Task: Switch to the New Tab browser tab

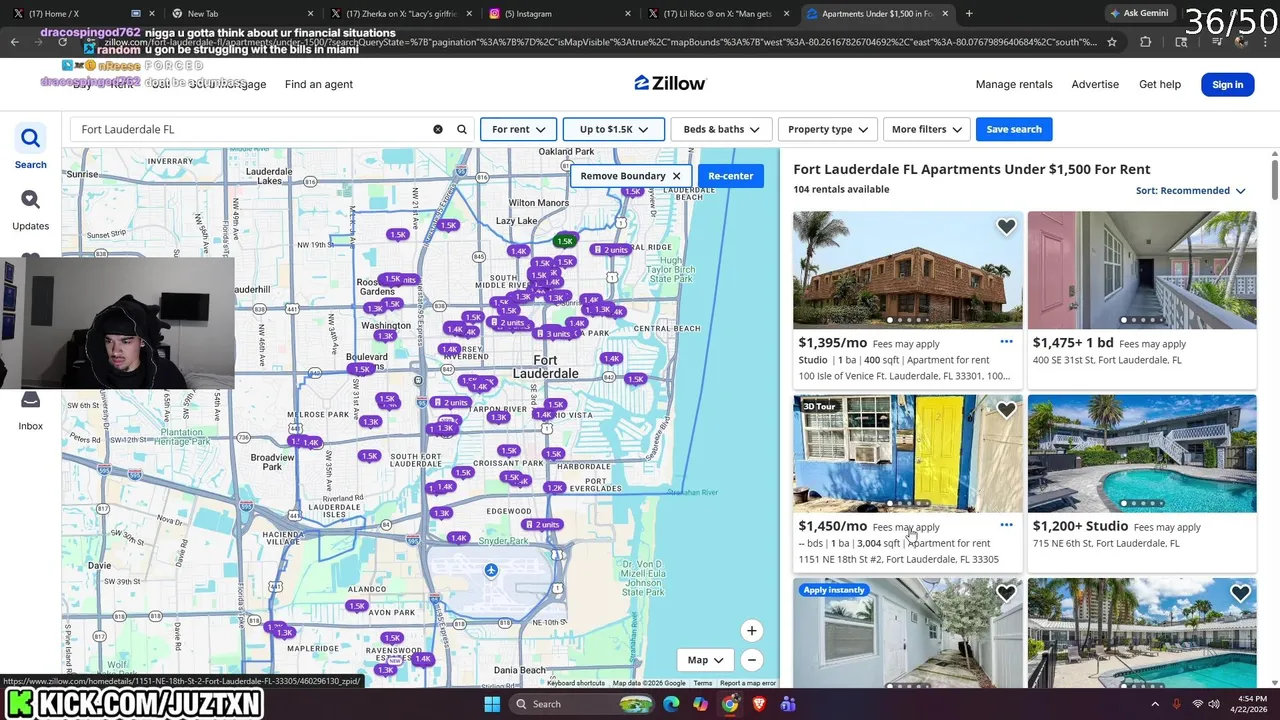Action: [x=240, y=13]
